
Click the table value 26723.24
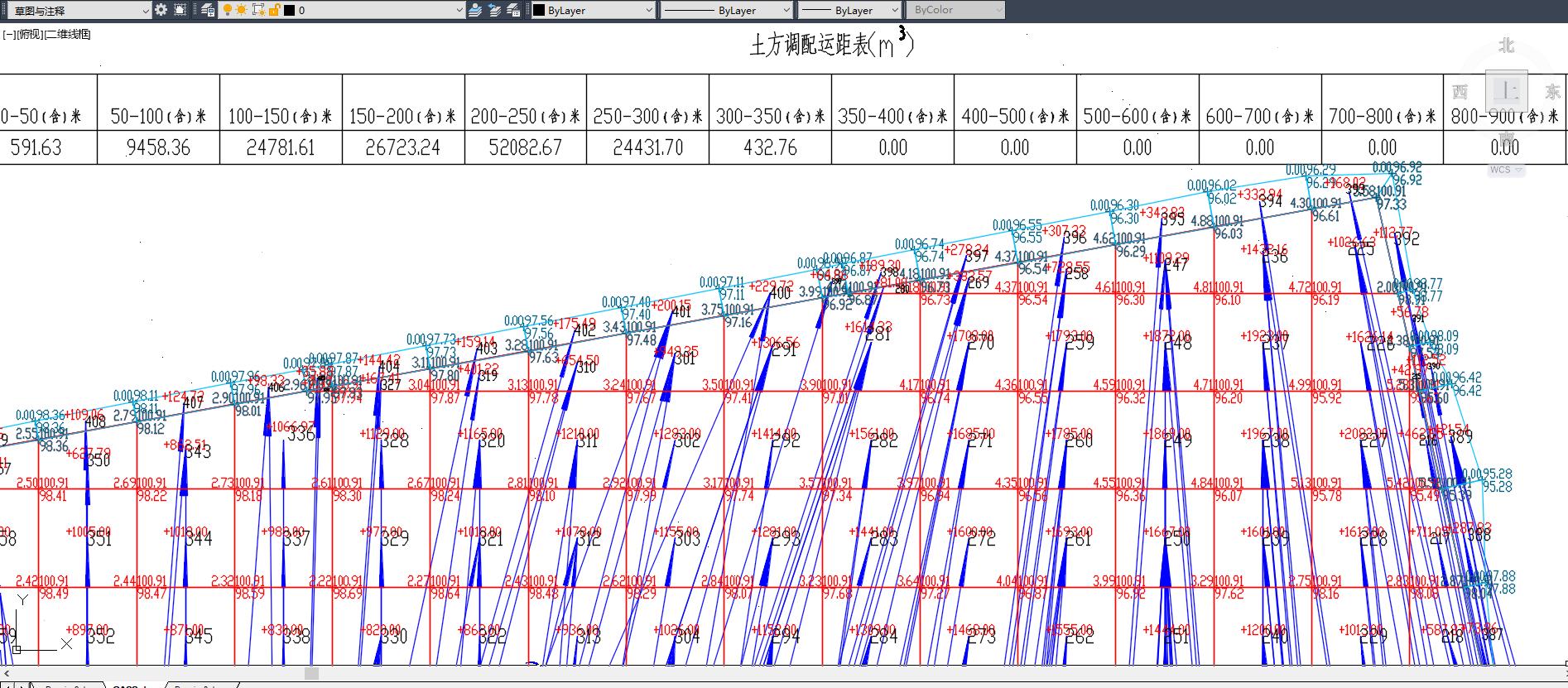(x=402, y=148)
